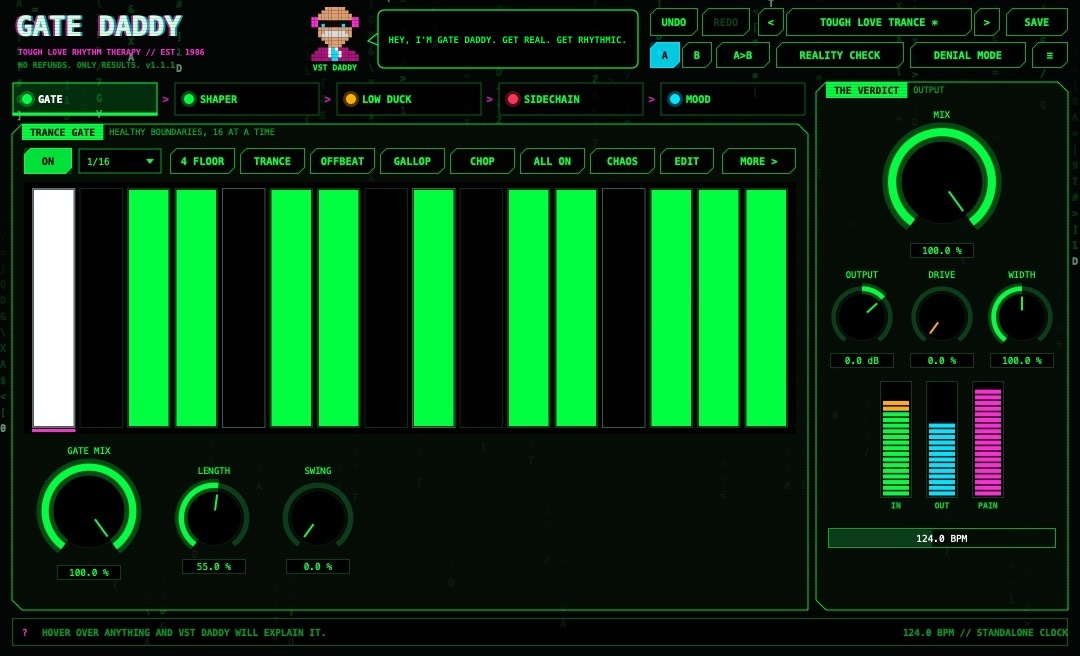
Task: Enable the second gate step
Action: pyautogui.click(x=101, y=308)
